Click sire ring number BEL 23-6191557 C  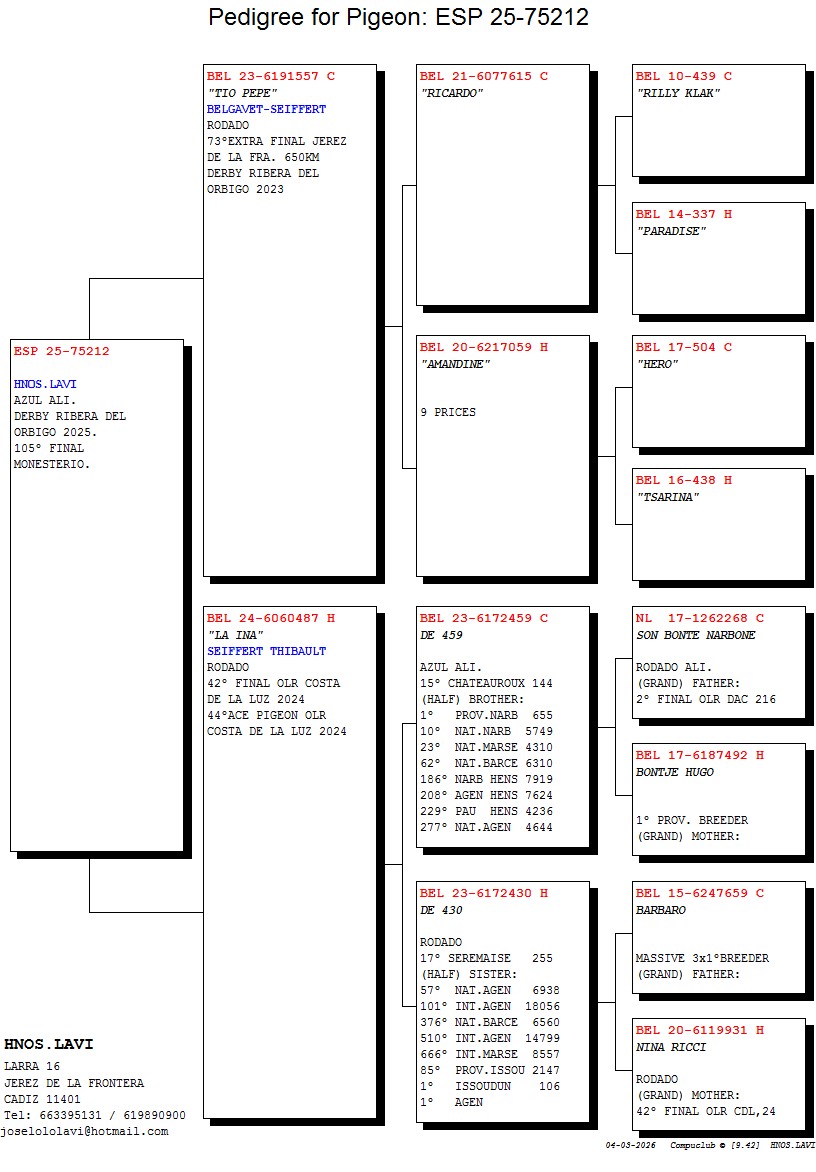tap(270, 76)
